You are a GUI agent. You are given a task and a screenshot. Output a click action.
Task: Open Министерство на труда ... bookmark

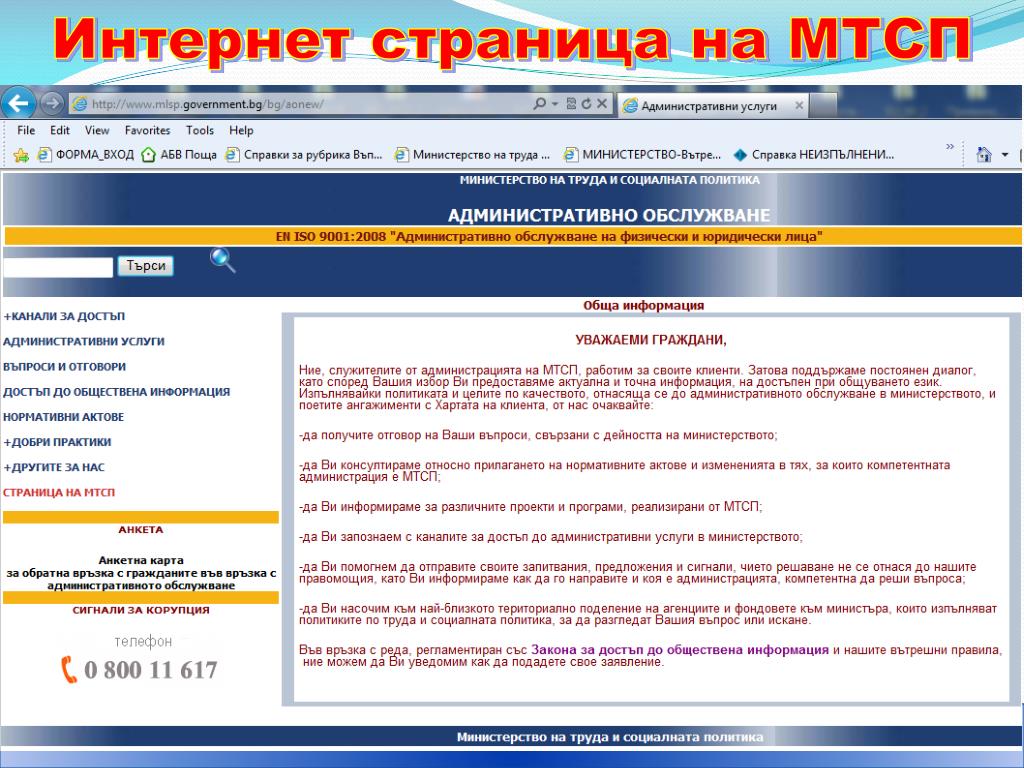[472, 155]
